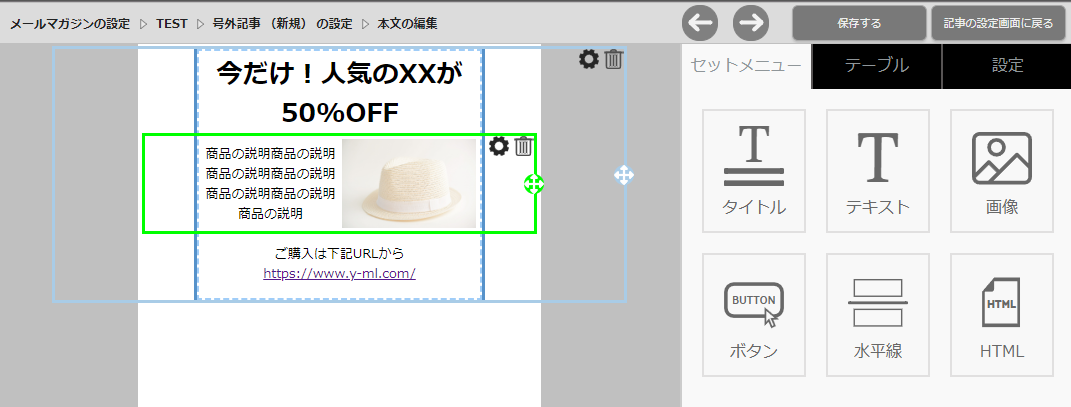The image size is (1071, 407).
Task: Select the 水平線 horizontal line element
Action: coord(877,315)
